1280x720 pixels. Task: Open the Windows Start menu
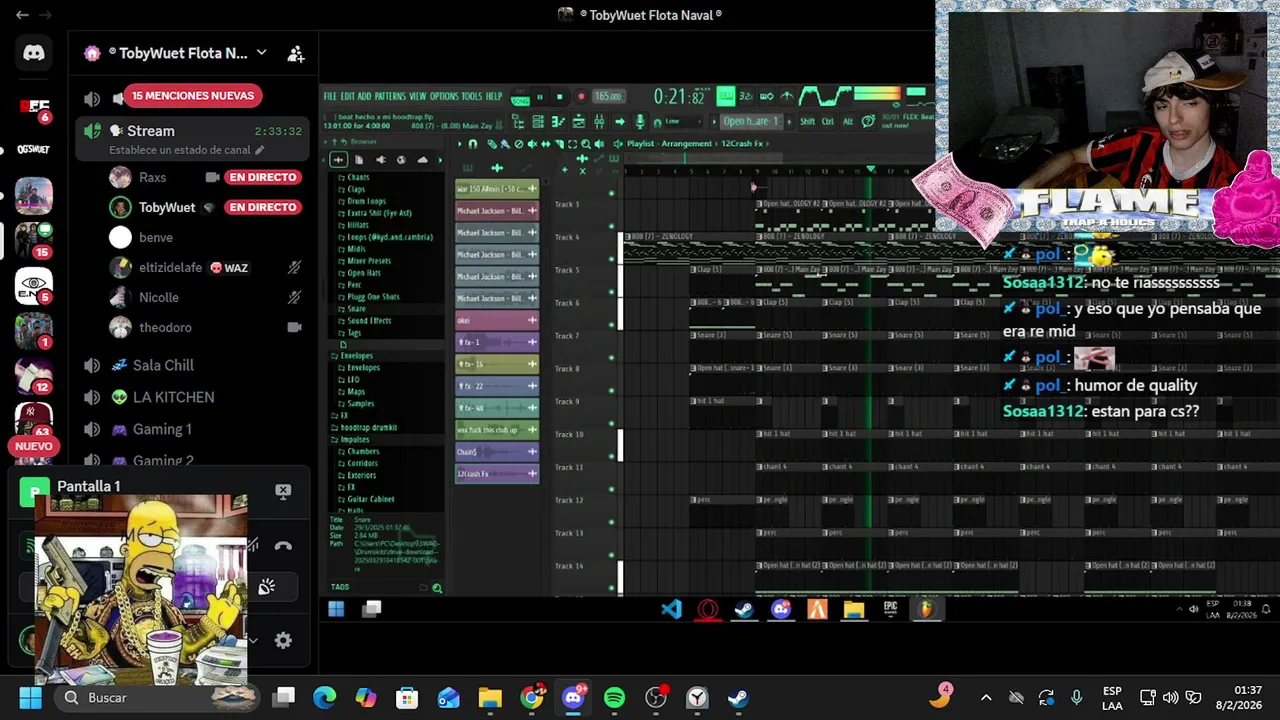[30, 697]
